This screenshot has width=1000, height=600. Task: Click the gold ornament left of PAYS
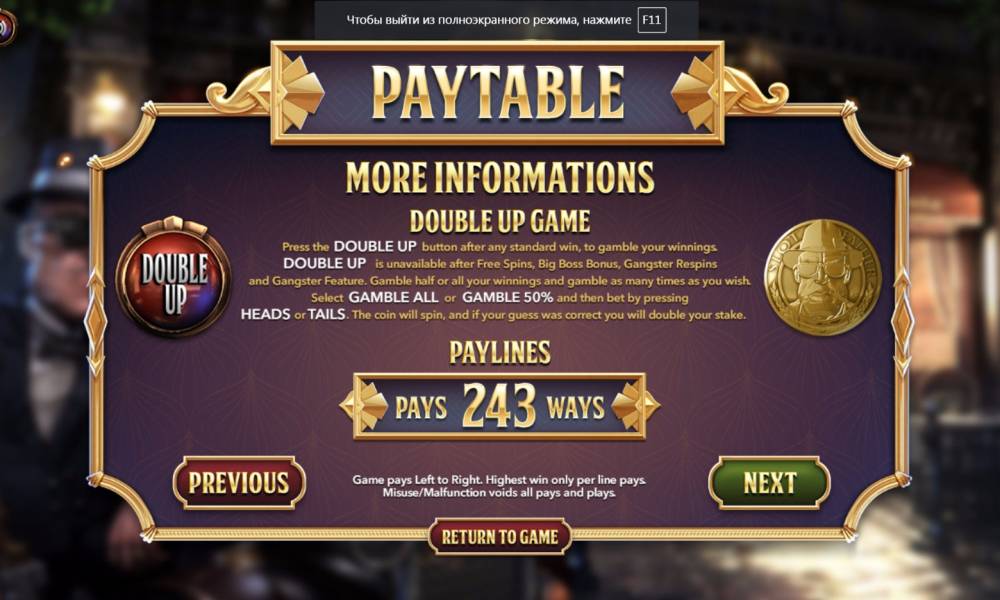click(x=365, y=406)
